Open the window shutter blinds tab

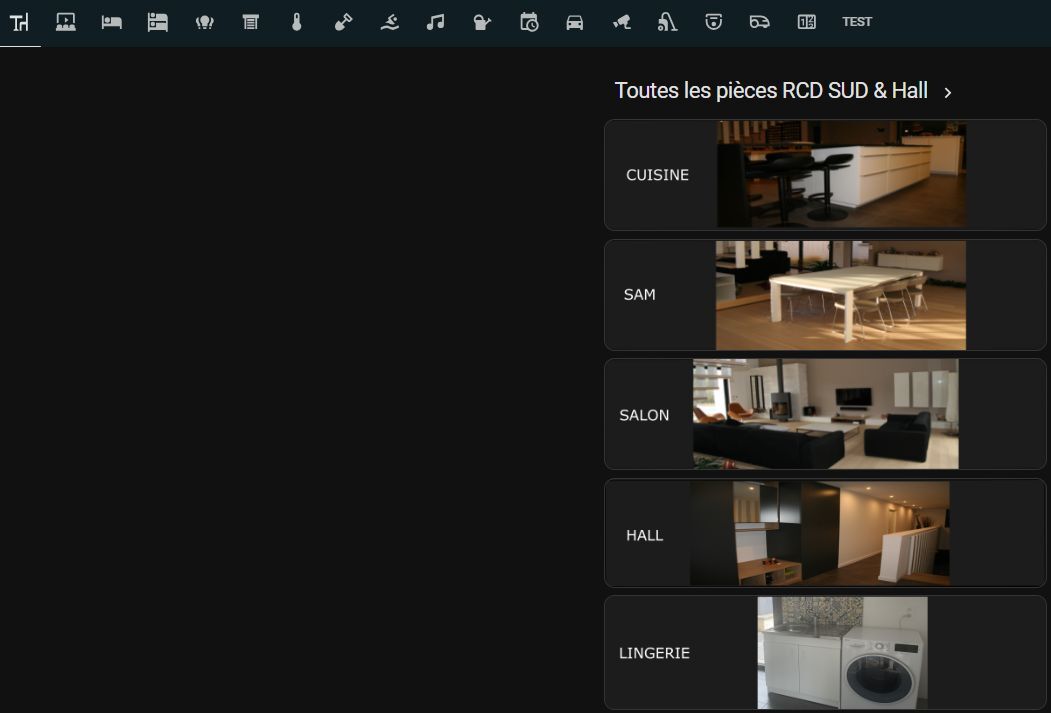point(251,22)
